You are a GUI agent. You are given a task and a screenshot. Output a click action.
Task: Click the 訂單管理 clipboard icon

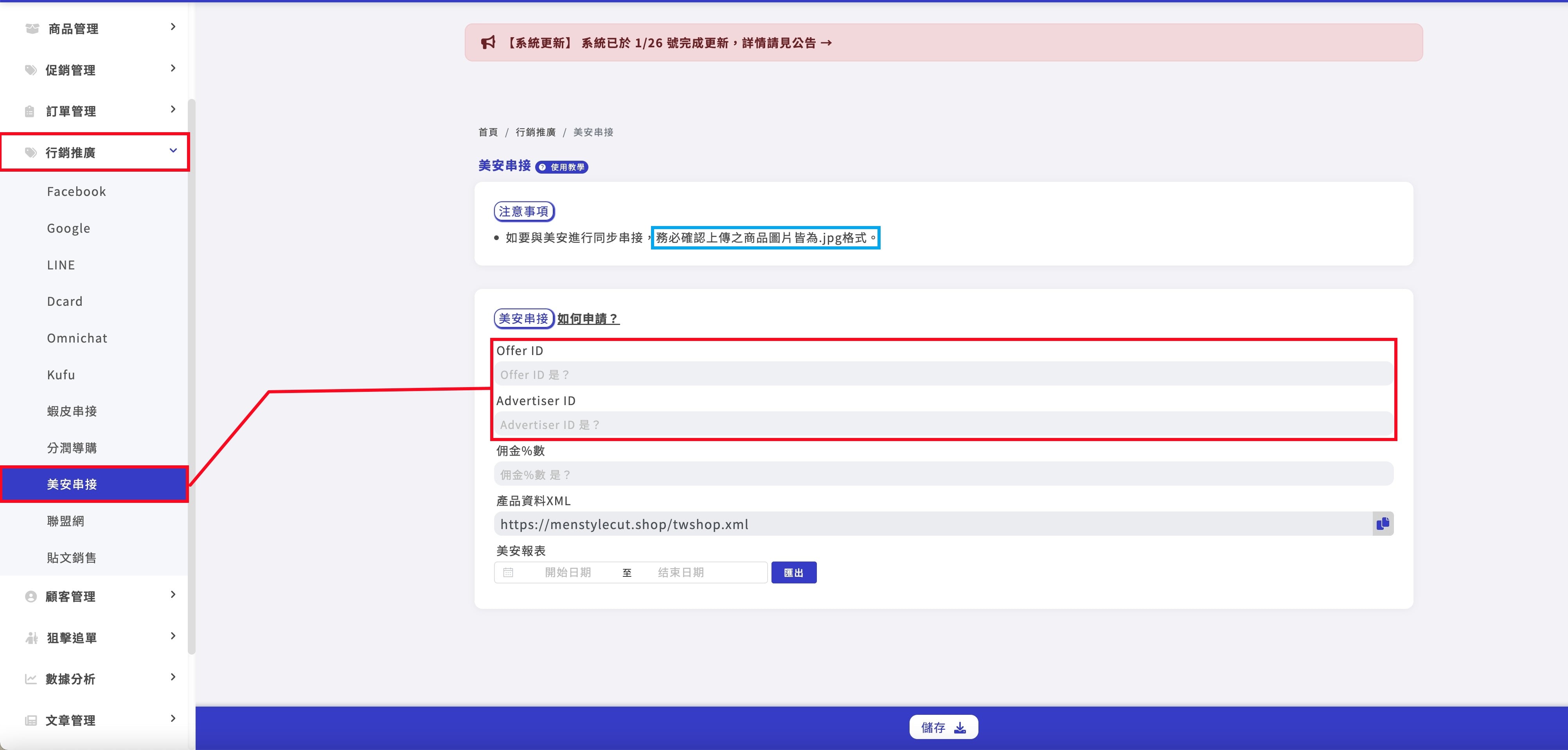click(30, 111)
